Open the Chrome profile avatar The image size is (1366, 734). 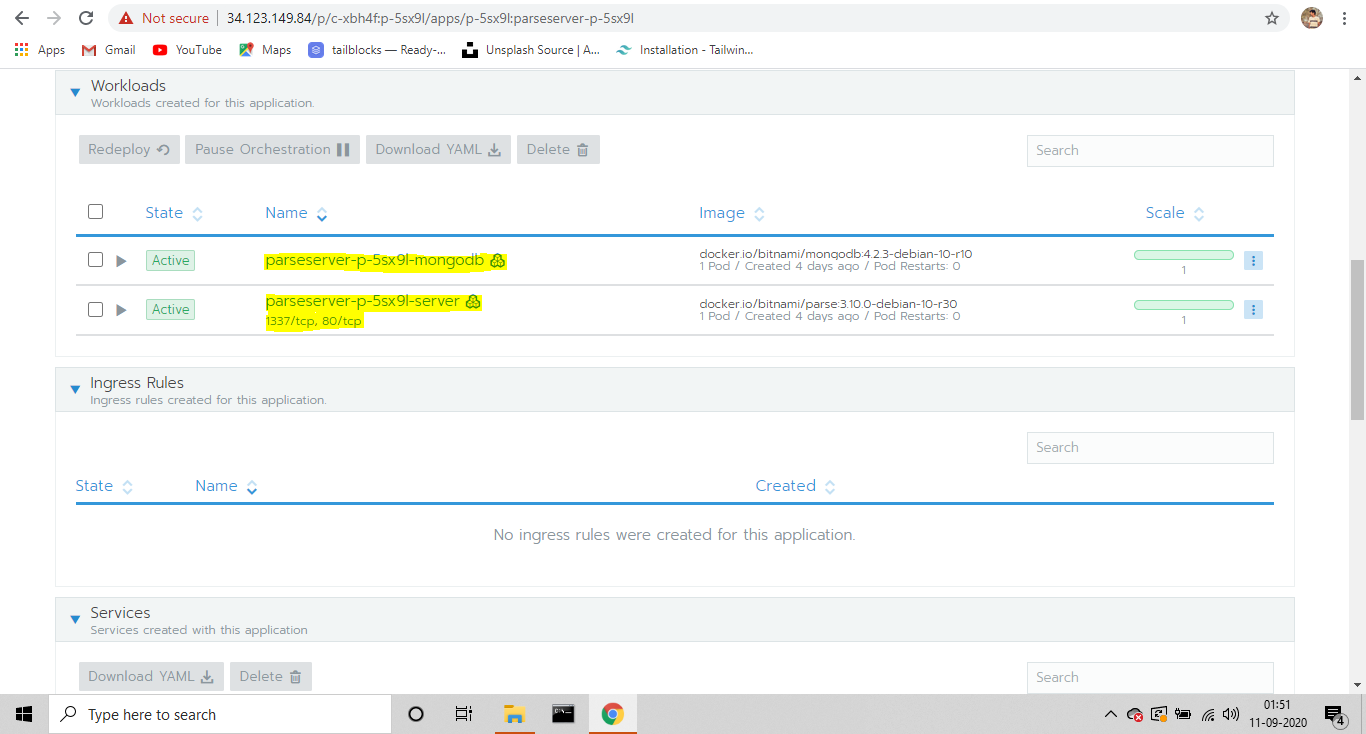point(1311,18)
